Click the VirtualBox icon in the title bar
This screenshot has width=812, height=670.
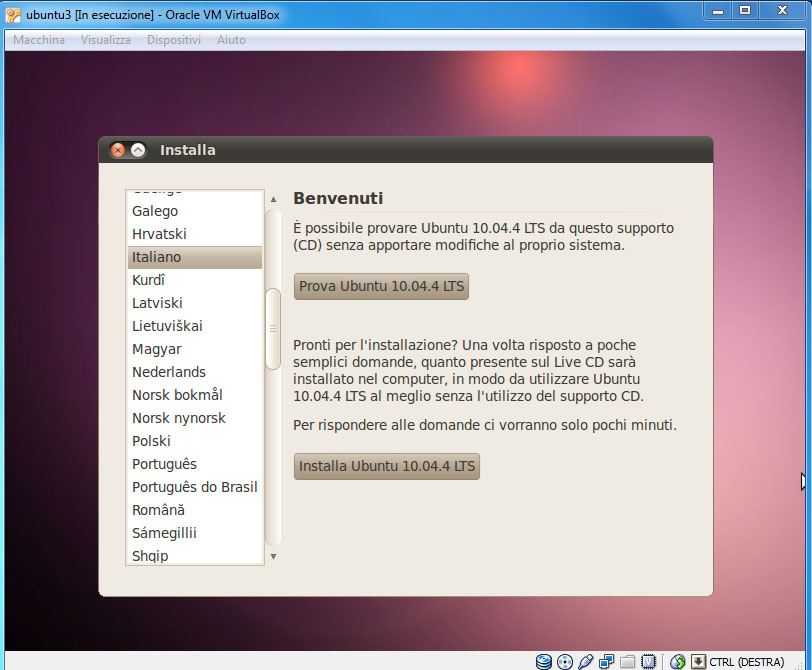(x=13, y=15)
